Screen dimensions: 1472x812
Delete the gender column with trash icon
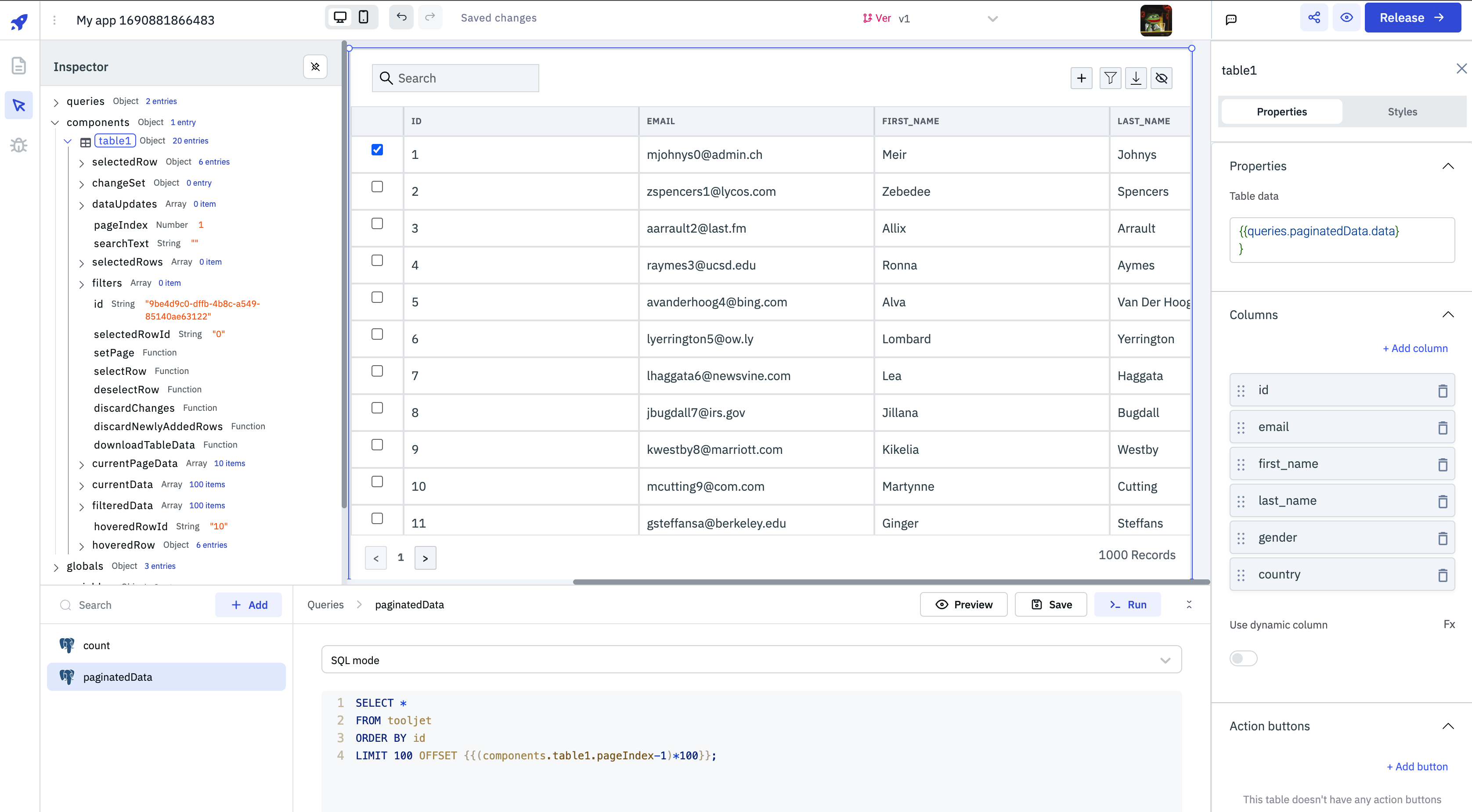point(1442,538)
